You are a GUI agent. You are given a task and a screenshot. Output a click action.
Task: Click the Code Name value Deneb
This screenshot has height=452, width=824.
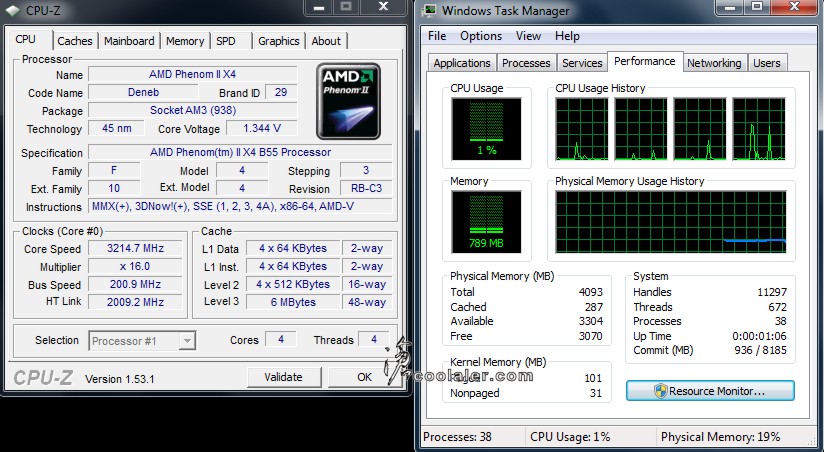(143, 93)
